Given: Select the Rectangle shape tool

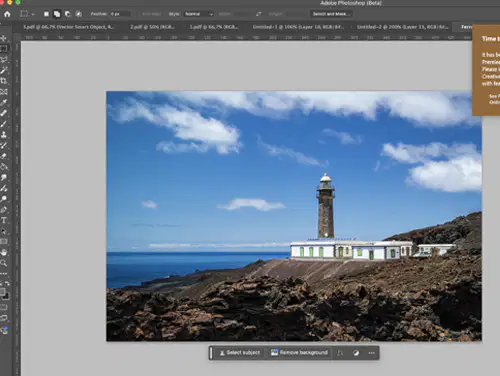Looking at the screenshot, I should (4, 242).
